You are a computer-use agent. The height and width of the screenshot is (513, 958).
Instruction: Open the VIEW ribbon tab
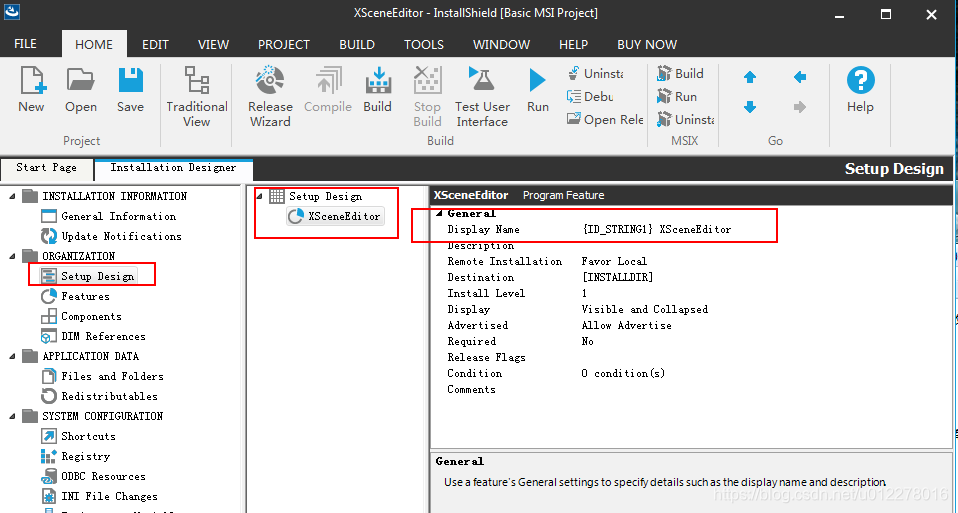(213, 45)
